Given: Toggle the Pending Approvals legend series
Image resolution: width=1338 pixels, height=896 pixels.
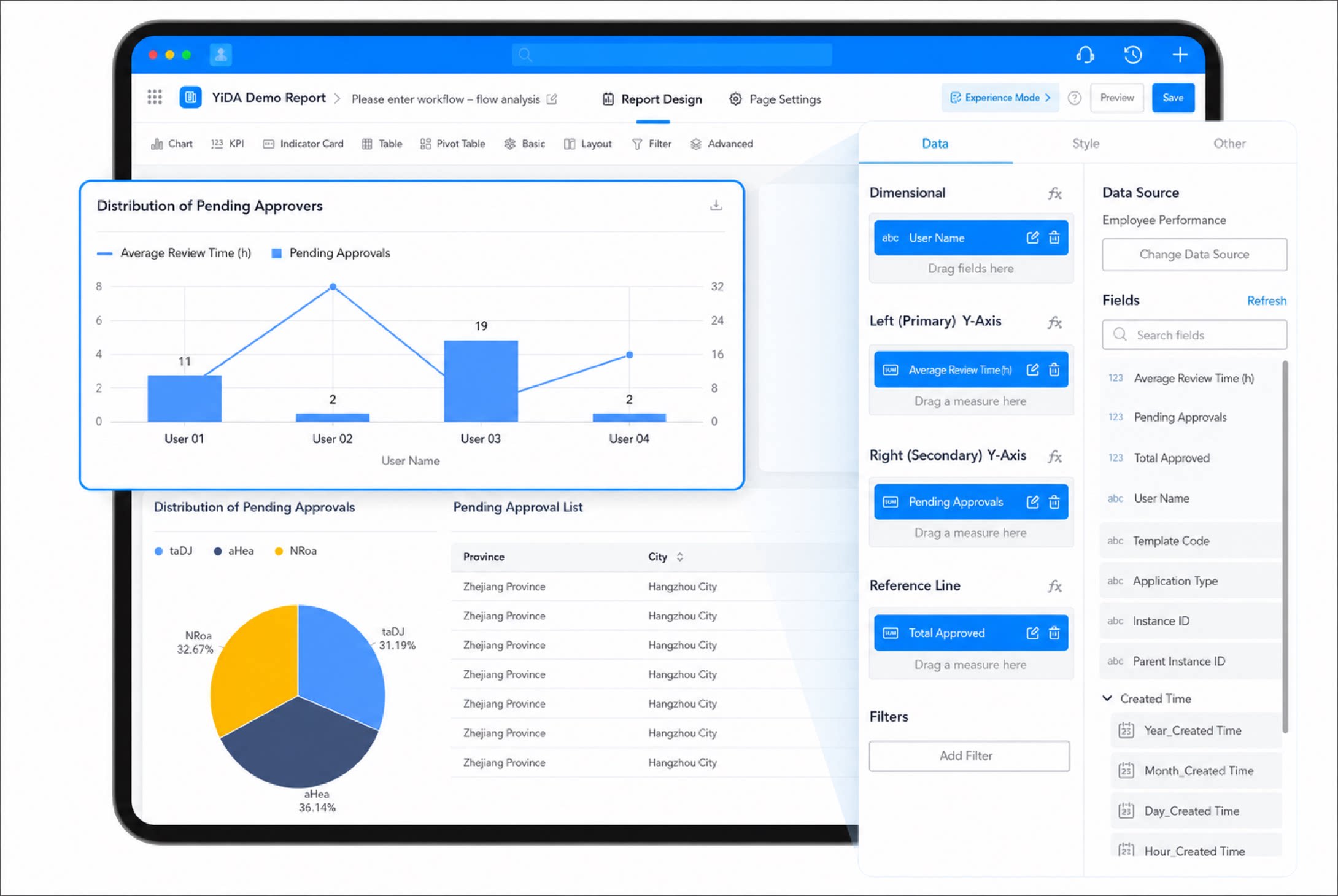Looking at the screenshot, I should pos(331,253).
